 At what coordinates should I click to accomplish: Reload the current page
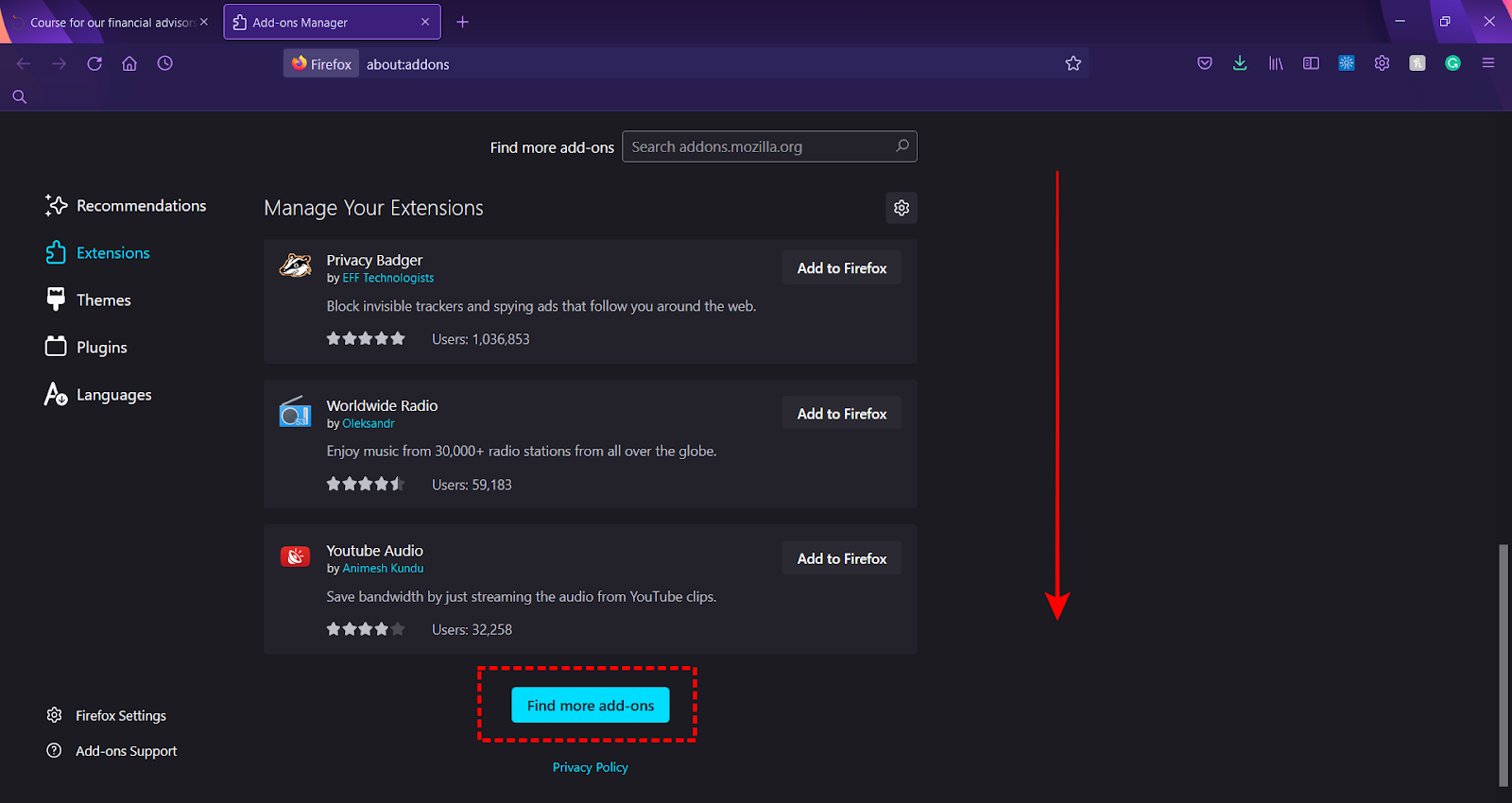point(94,63)
